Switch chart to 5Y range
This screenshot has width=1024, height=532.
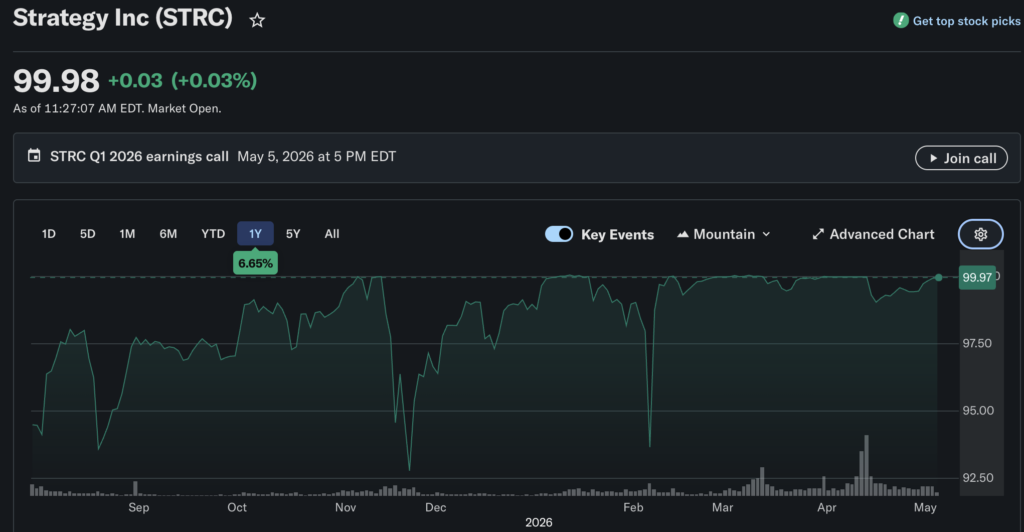click(293, 234)
